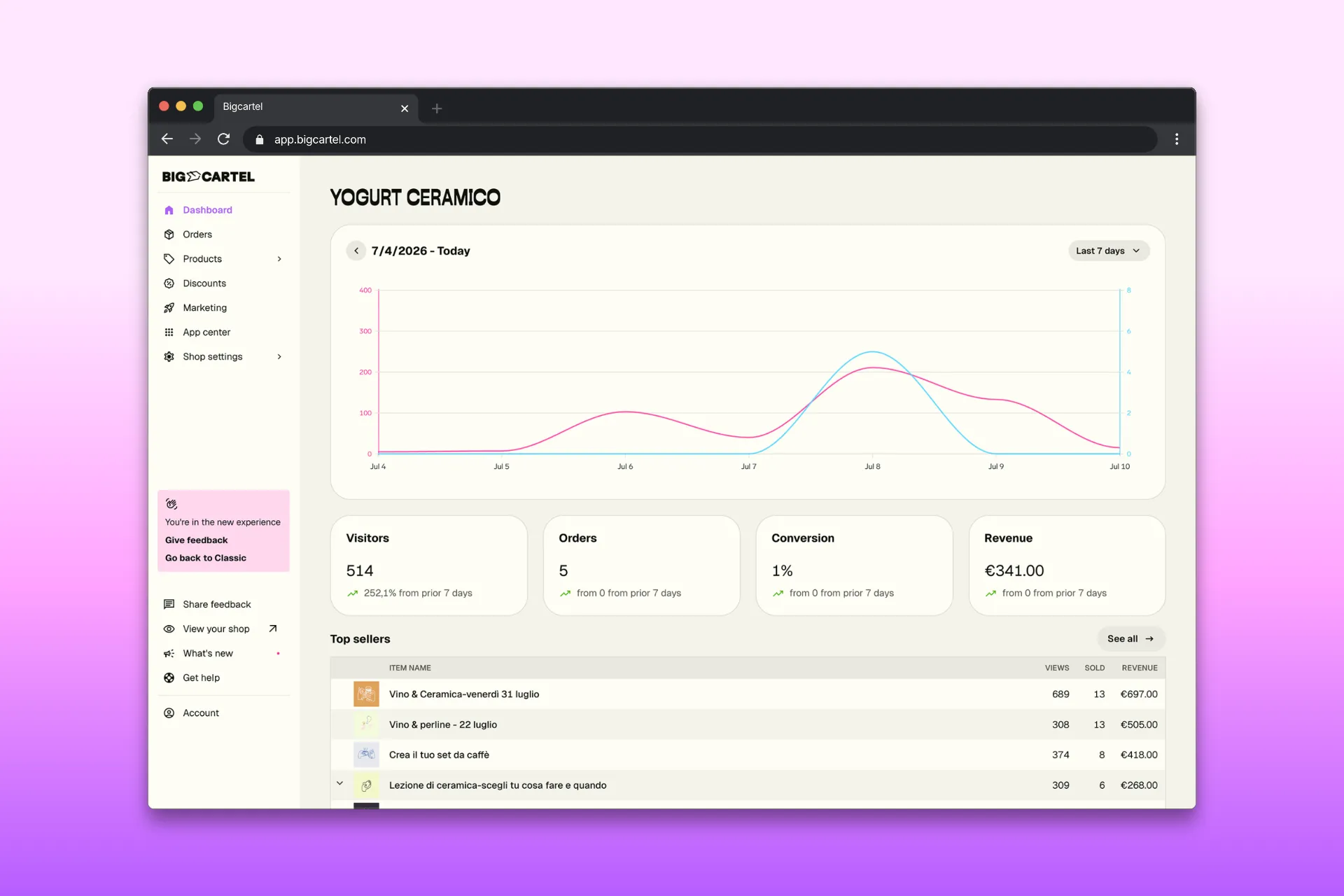Screen dimensions: 1344x896
Task: Click the Get help lifebuoy icon
Action: pyautogui.click(x=169, y=678)
